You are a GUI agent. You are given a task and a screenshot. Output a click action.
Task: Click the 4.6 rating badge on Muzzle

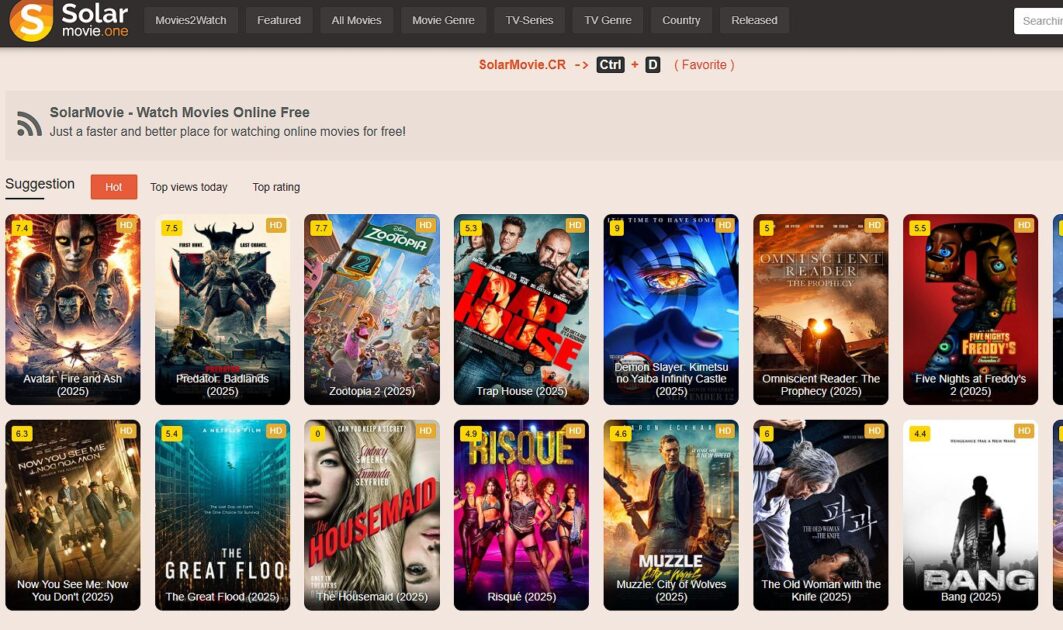620,433
